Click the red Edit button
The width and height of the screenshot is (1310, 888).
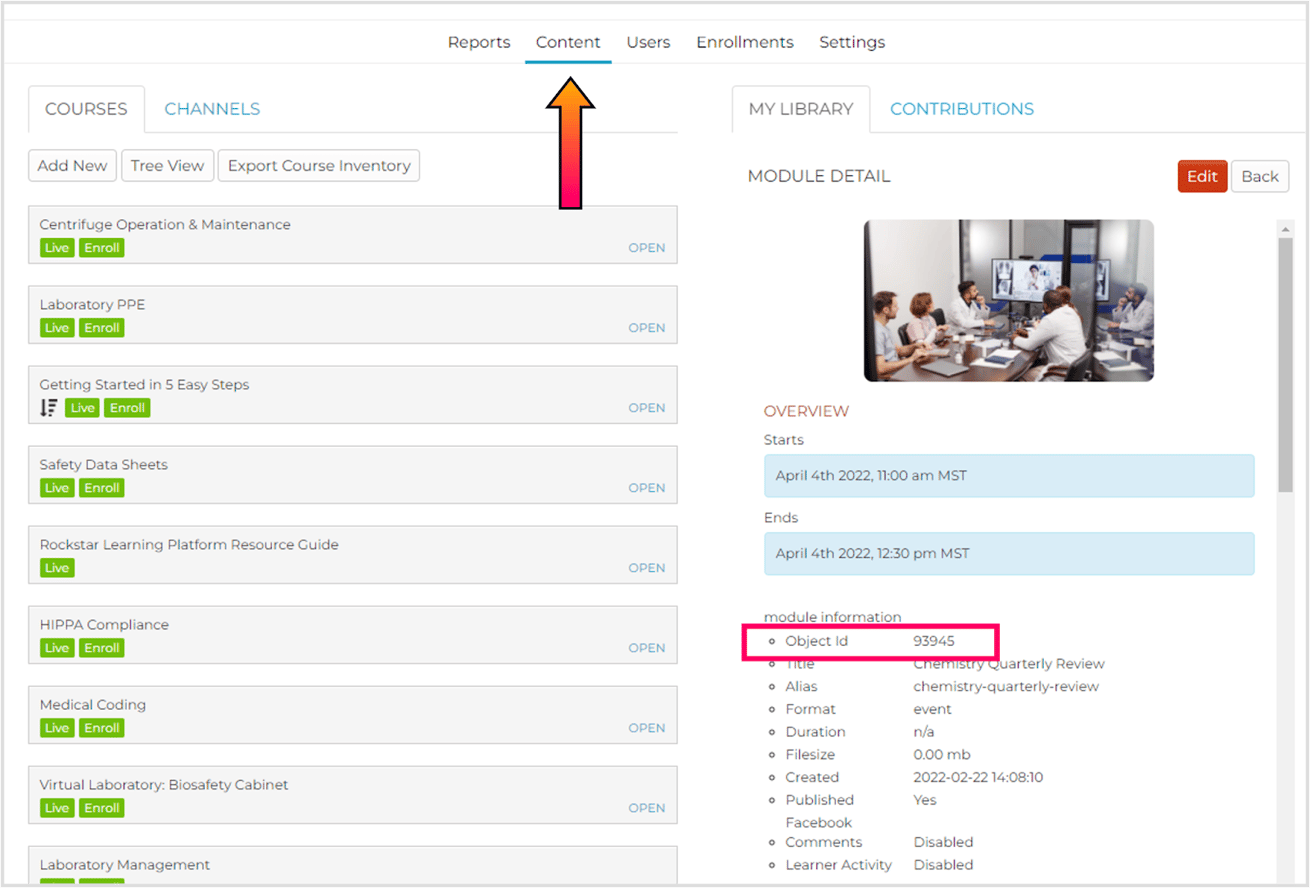[1201, 176]
